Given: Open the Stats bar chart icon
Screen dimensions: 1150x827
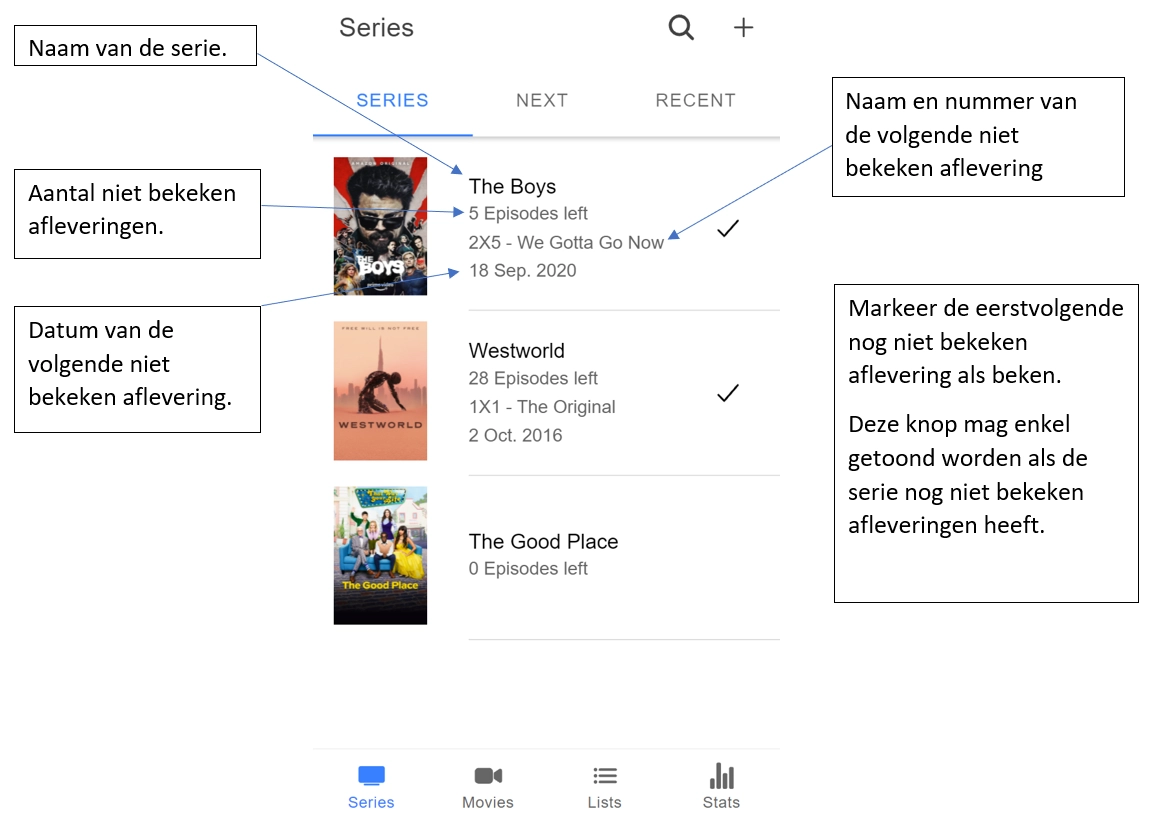Looking at the screenshot, I should tap(722, 776).
